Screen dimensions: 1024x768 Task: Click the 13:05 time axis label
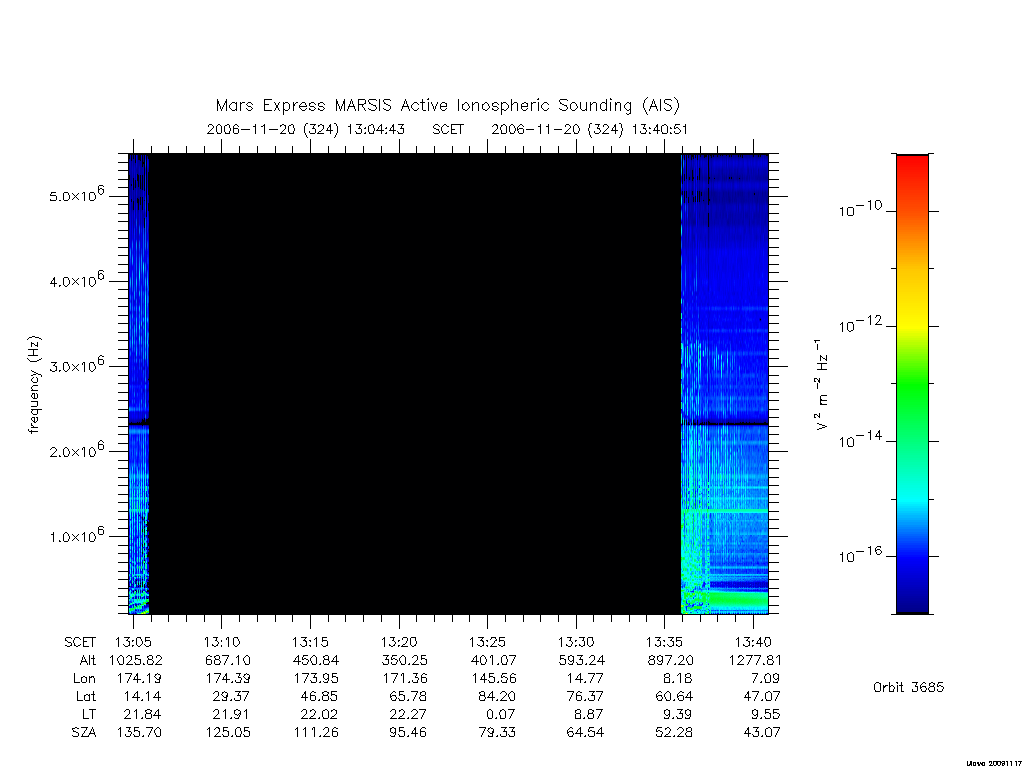133,642
